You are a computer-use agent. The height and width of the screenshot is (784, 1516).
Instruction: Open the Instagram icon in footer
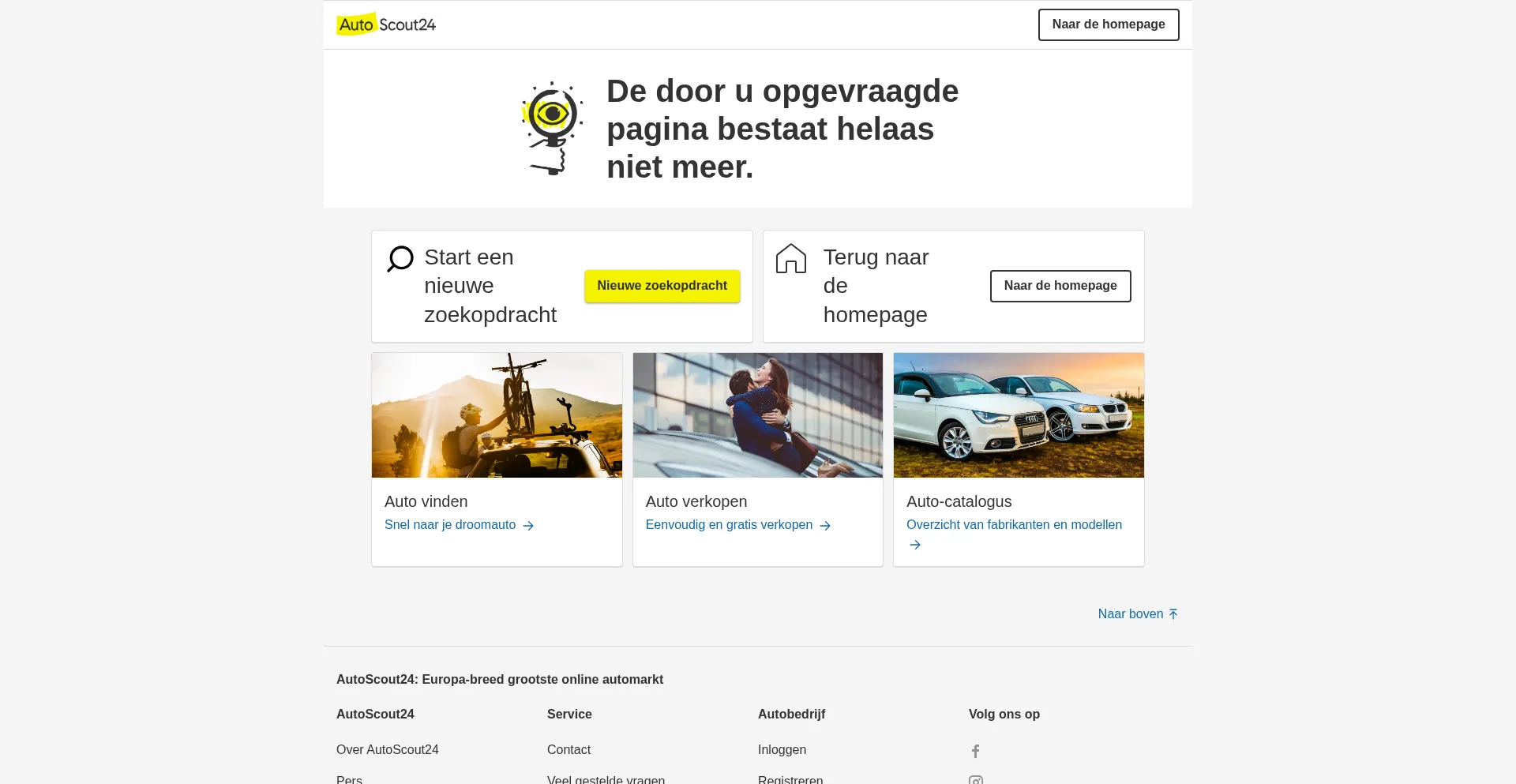coord(976,780)
